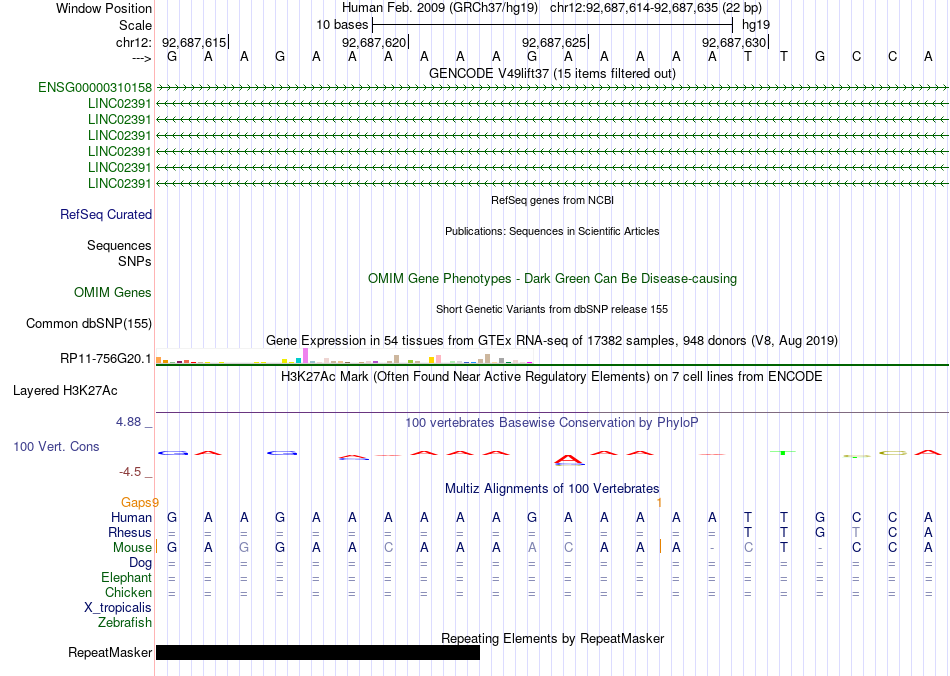Click 100 vertebrates Basewise Conservation by PhyloP title
Screen dimensions: 950x676
pos(552,423)
